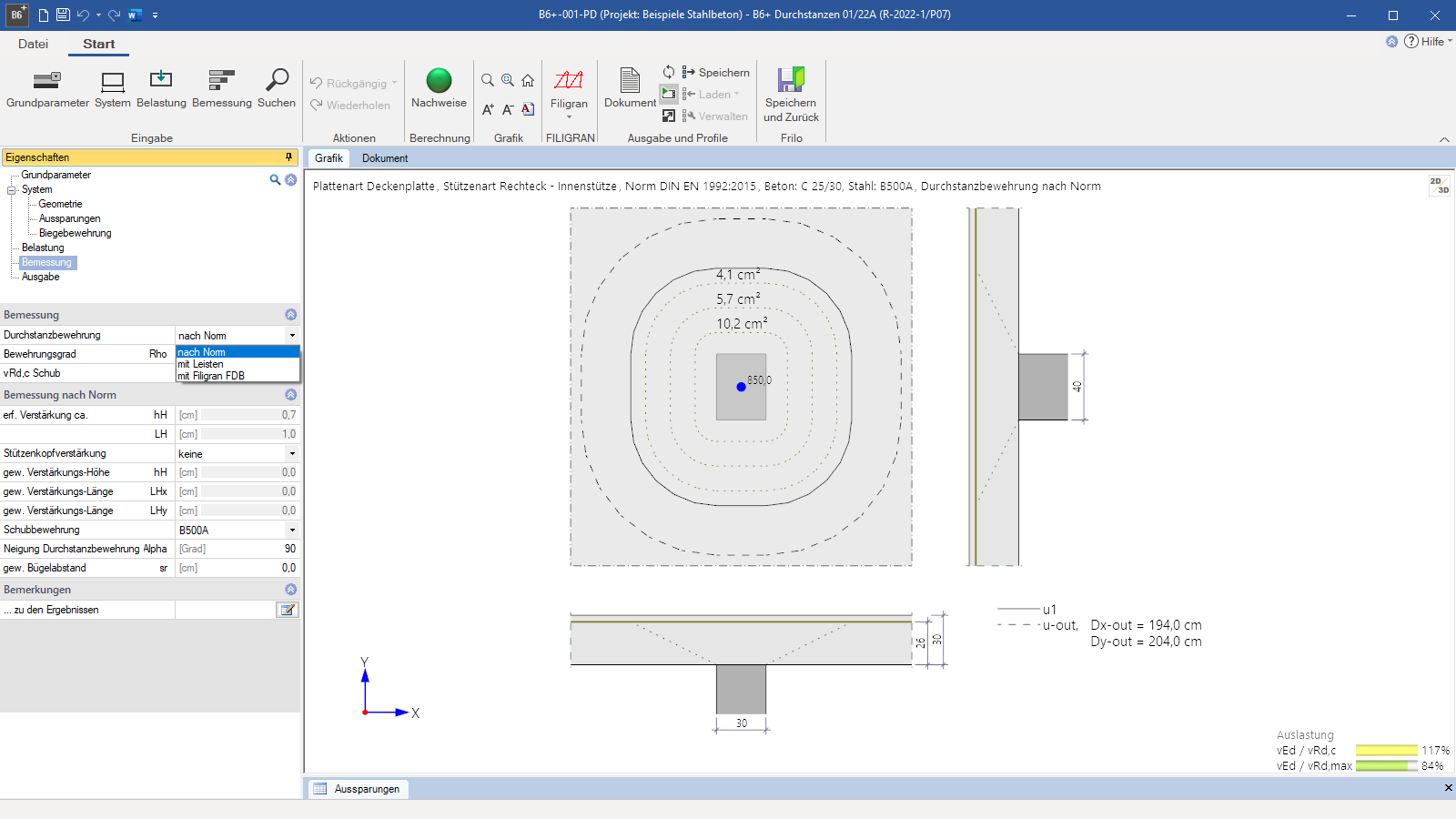The width and height of the screenshot is (1456, 819).
Task: Export to Word from quick access
Action: pos(135,15)
